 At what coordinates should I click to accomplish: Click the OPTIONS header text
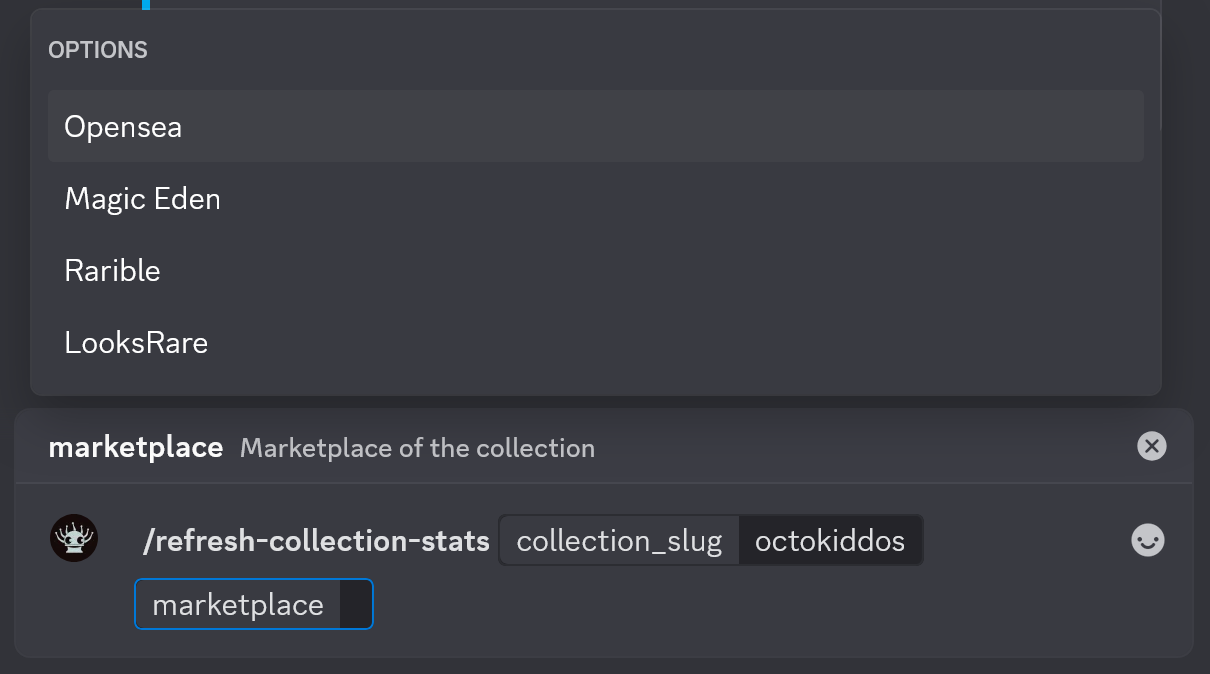[98, 50]
